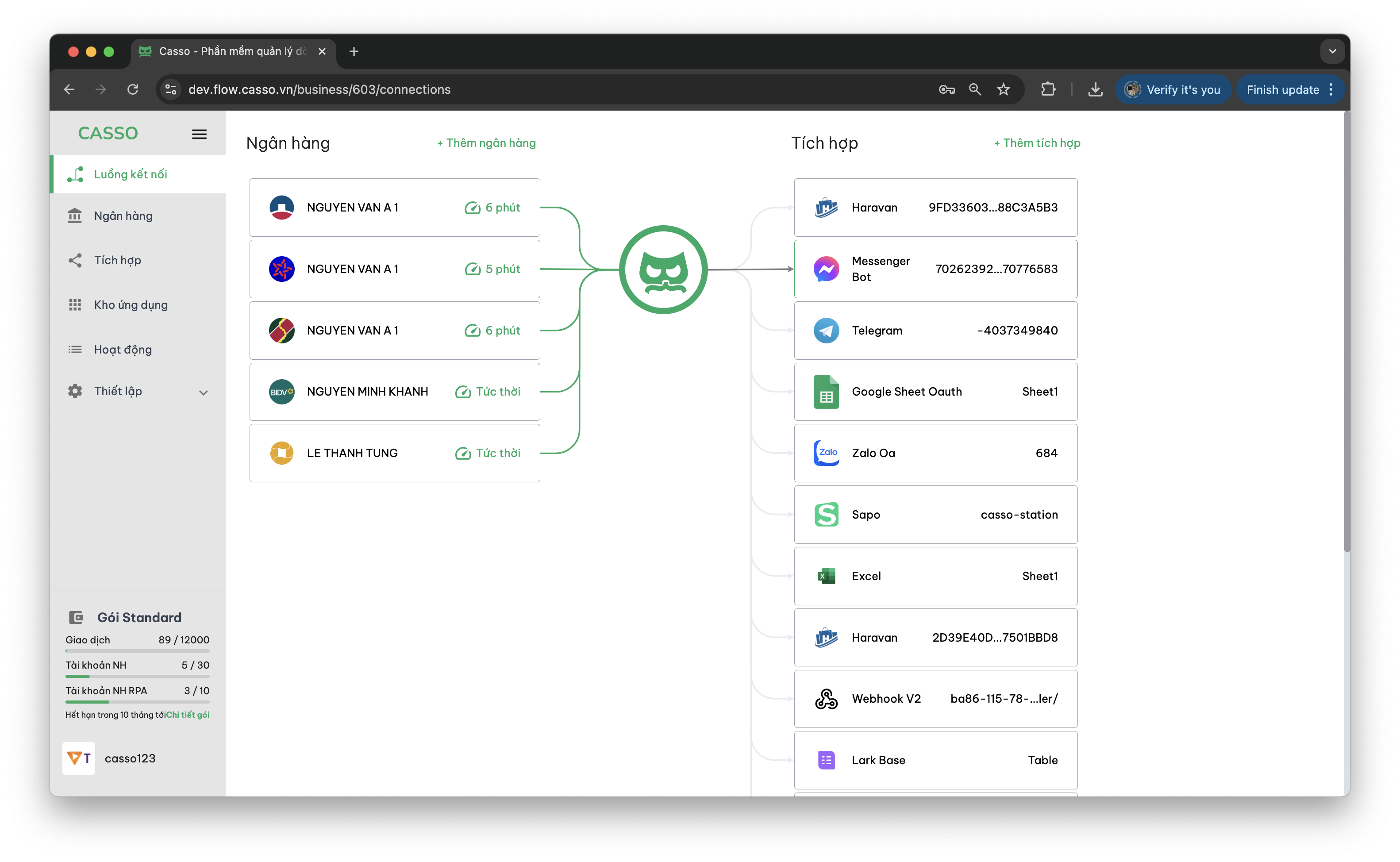This screenshot has width=1400, height=862.
Task: Click the Tài khoản NH RPA progress bar
Action: click(x=137, y=702)
